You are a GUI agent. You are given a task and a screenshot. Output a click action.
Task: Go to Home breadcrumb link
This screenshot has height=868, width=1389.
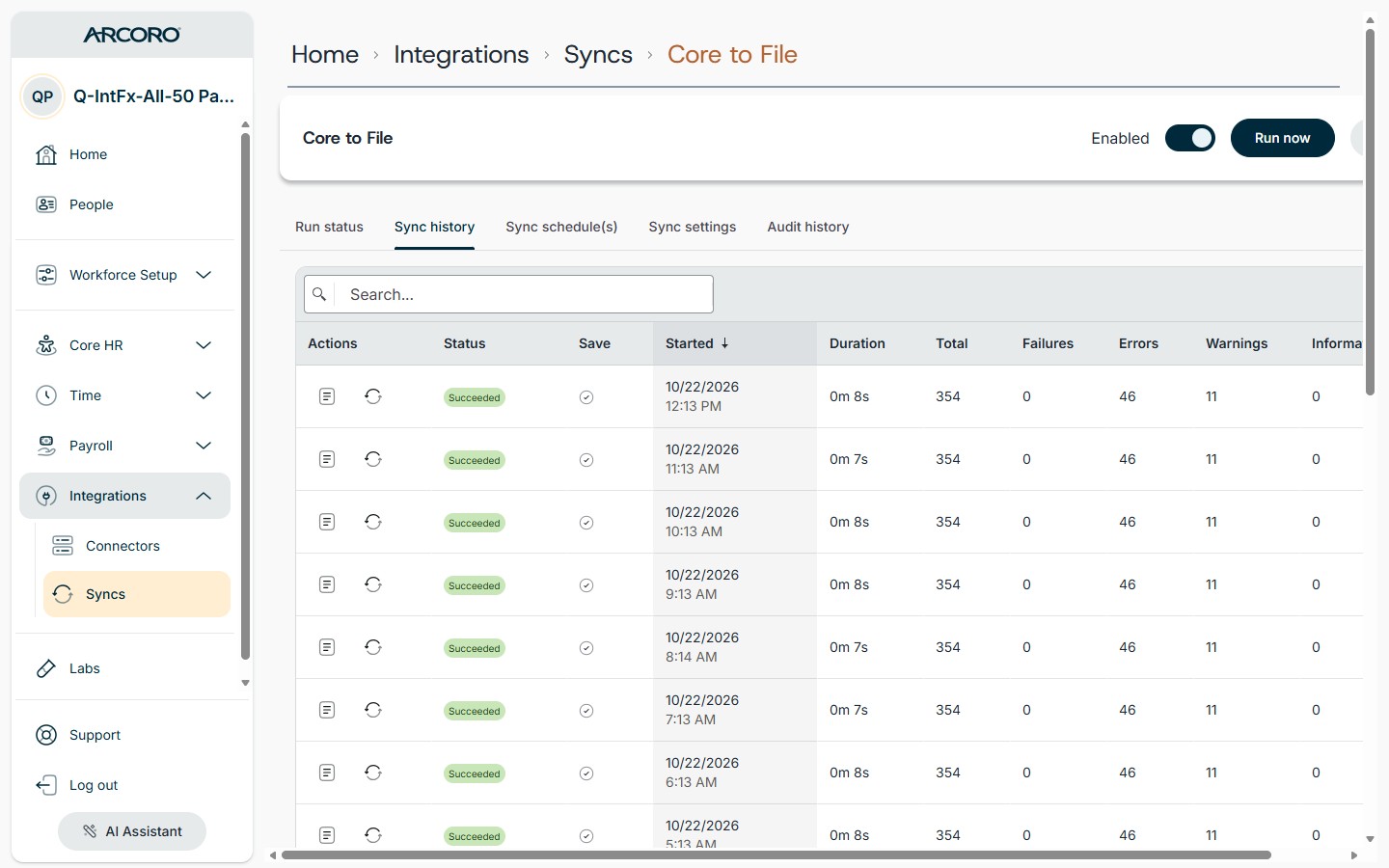pyautogui.click(x=325, y=55)
